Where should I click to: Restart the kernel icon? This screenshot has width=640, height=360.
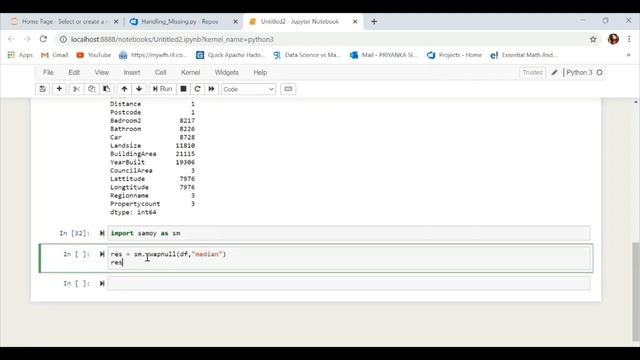(197, 89)
